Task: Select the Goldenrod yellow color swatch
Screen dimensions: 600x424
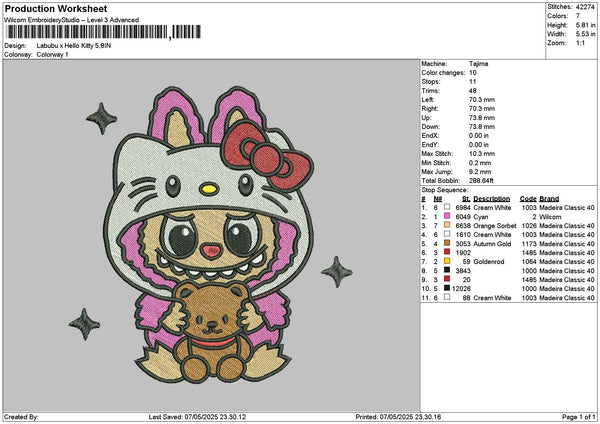Action: click(x=447, y=261)
